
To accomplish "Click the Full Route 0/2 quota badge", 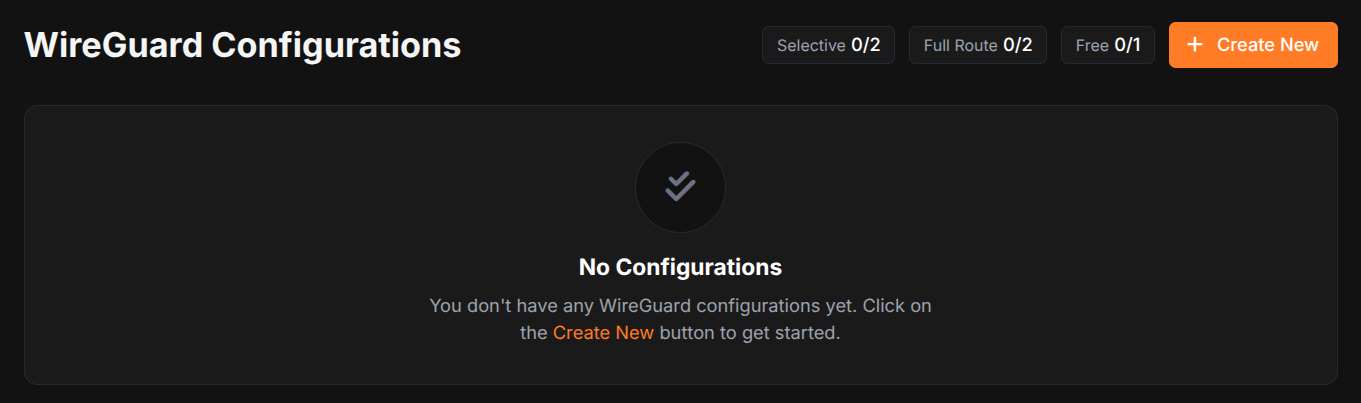I will pyautogui.click(x=978, y=45).
